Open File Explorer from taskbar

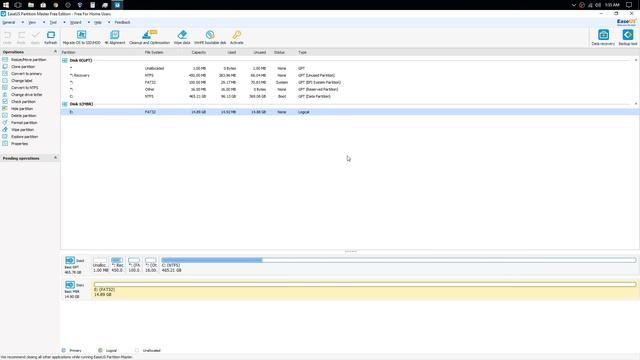tap(31, 5)
